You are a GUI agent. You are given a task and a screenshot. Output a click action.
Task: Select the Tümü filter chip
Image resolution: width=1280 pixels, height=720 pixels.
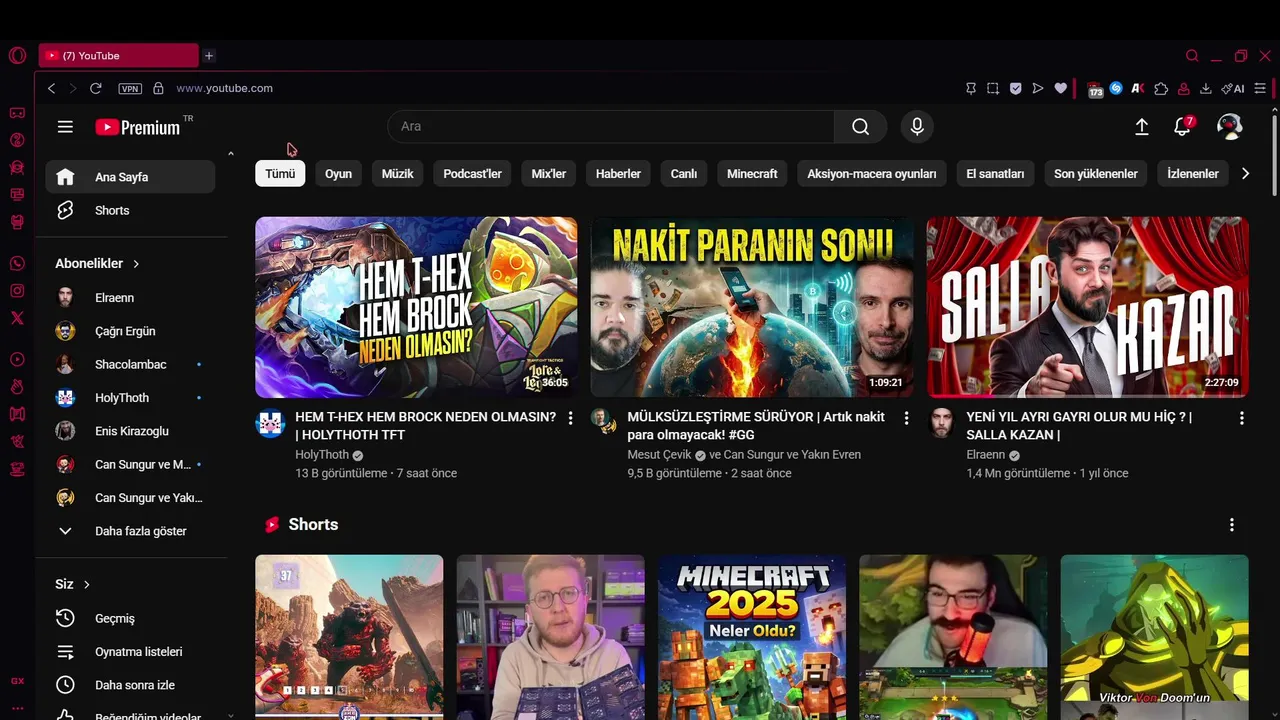[280, 174]
